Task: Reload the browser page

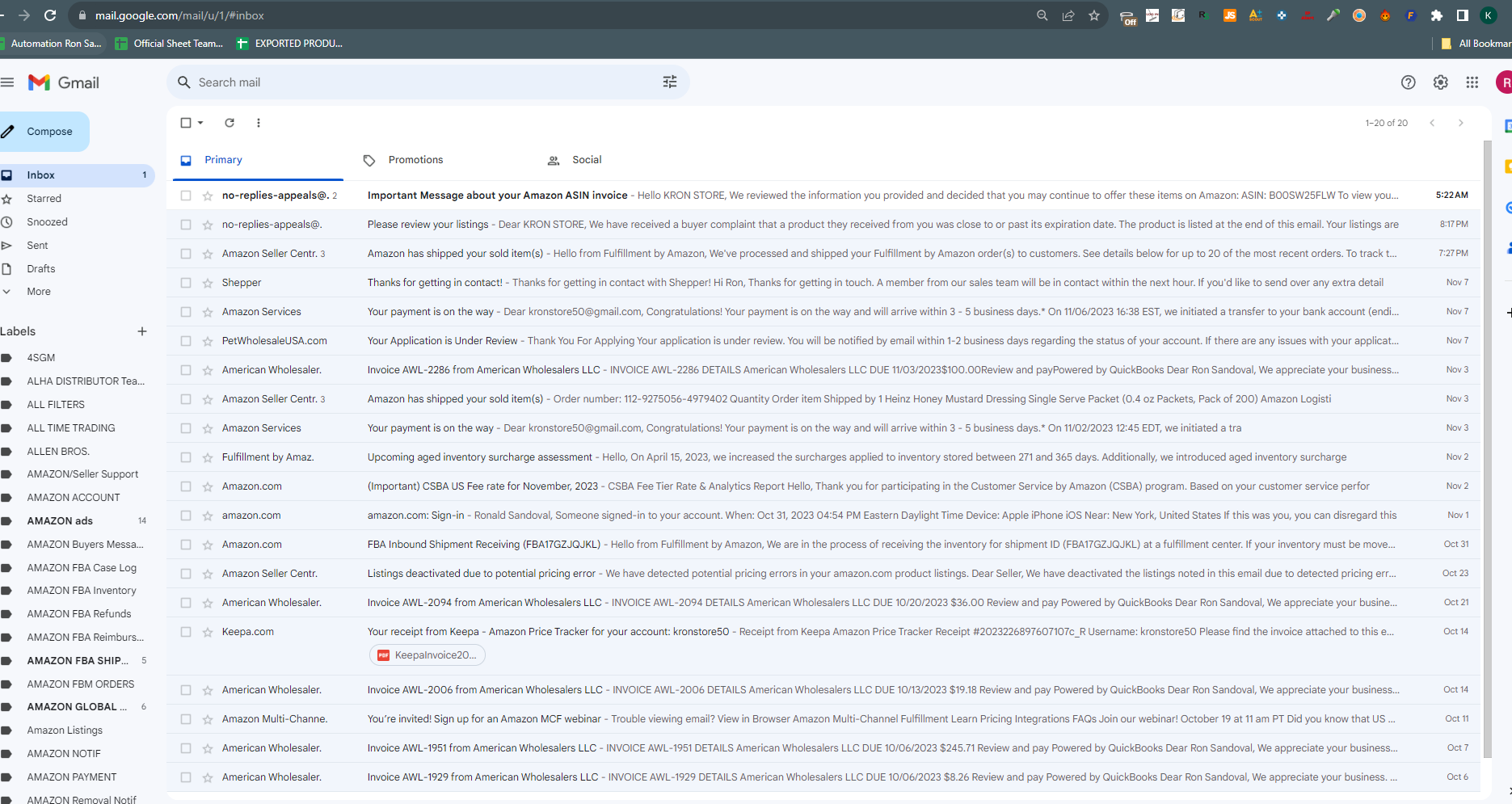Action: pyautogui.click(x=50, y=15)
